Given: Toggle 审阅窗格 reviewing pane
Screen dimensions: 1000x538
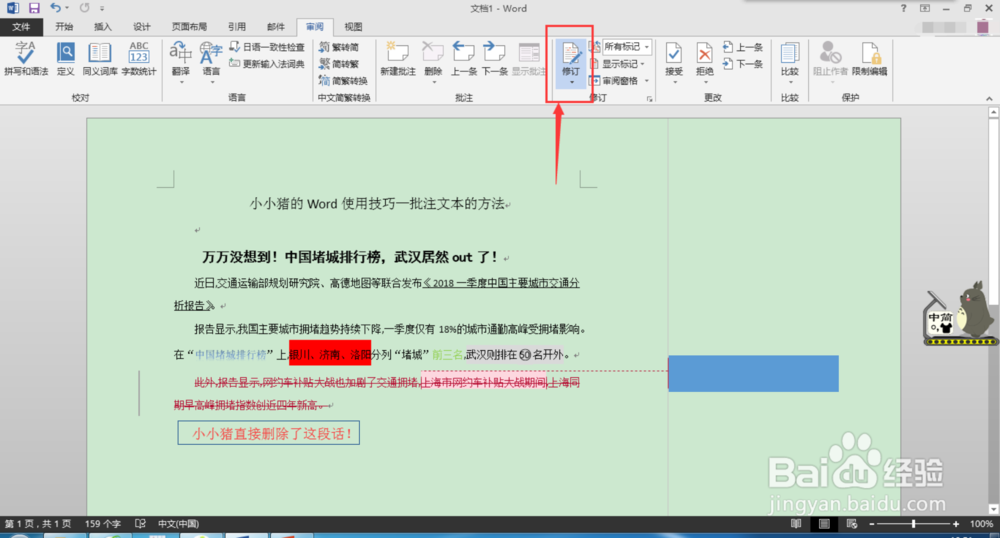Looking at the screenshot, I should [614, 81].
